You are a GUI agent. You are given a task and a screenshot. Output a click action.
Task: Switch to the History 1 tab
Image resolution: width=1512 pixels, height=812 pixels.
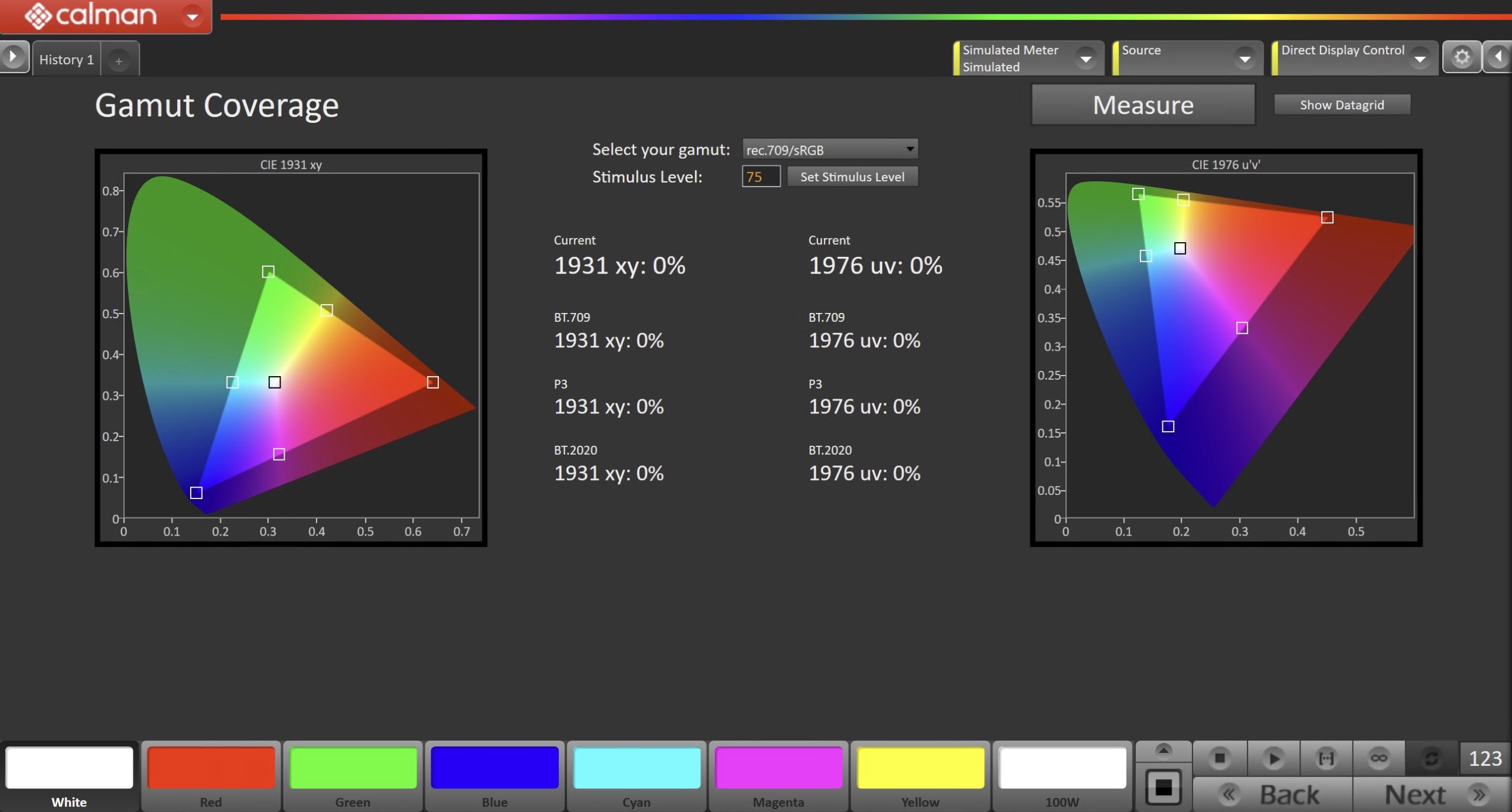point(66,60)
